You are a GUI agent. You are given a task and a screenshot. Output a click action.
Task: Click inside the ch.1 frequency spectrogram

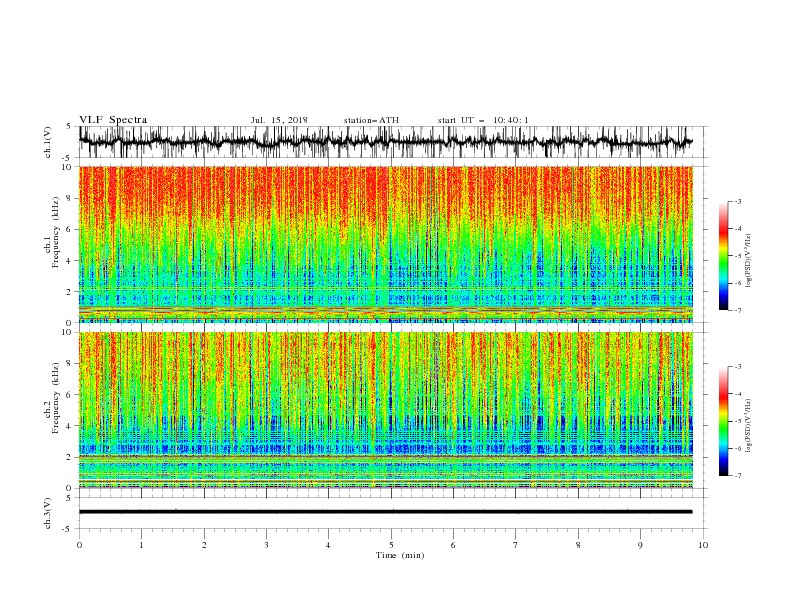385,244
